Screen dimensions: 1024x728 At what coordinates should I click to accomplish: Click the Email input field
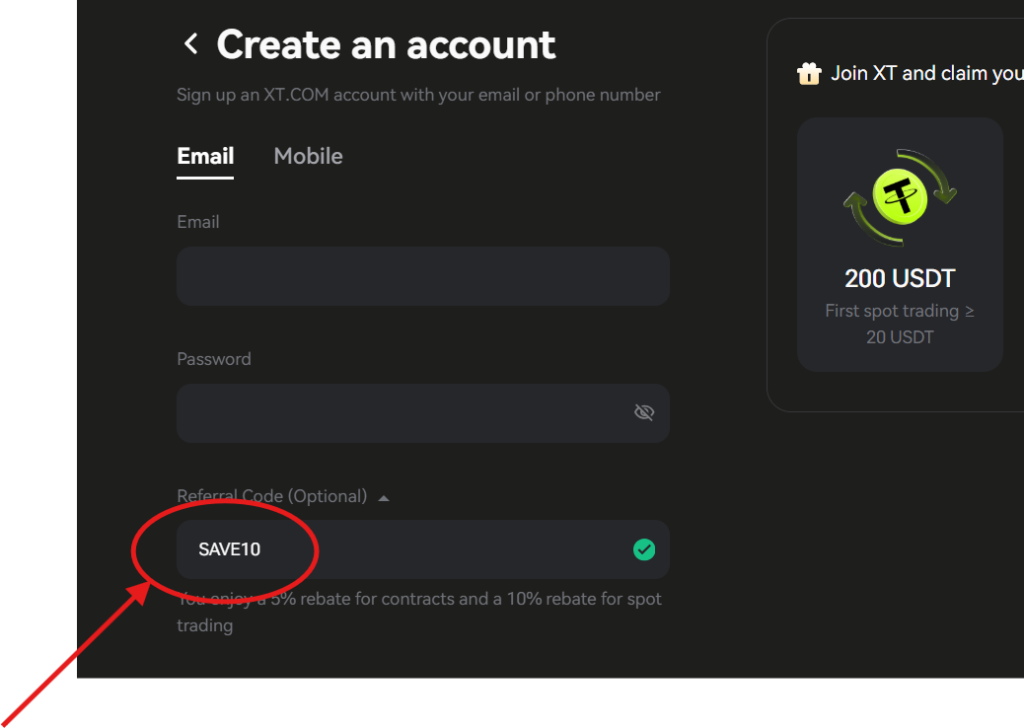tap(422, 275)
